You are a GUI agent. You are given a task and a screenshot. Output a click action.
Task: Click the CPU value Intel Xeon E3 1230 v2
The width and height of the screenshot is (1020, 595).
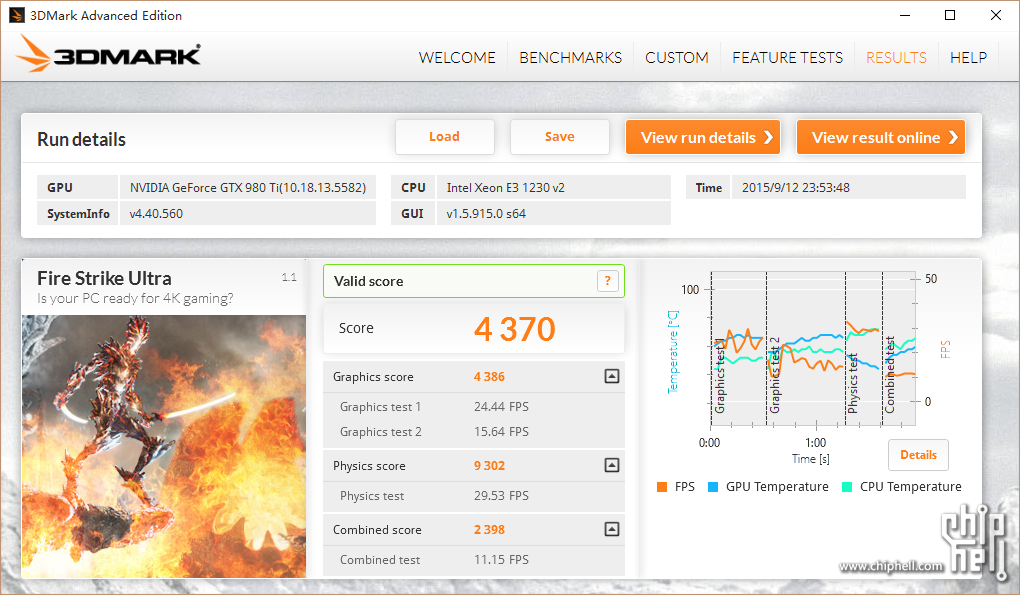pyautogui.click(x=505, y=187)
